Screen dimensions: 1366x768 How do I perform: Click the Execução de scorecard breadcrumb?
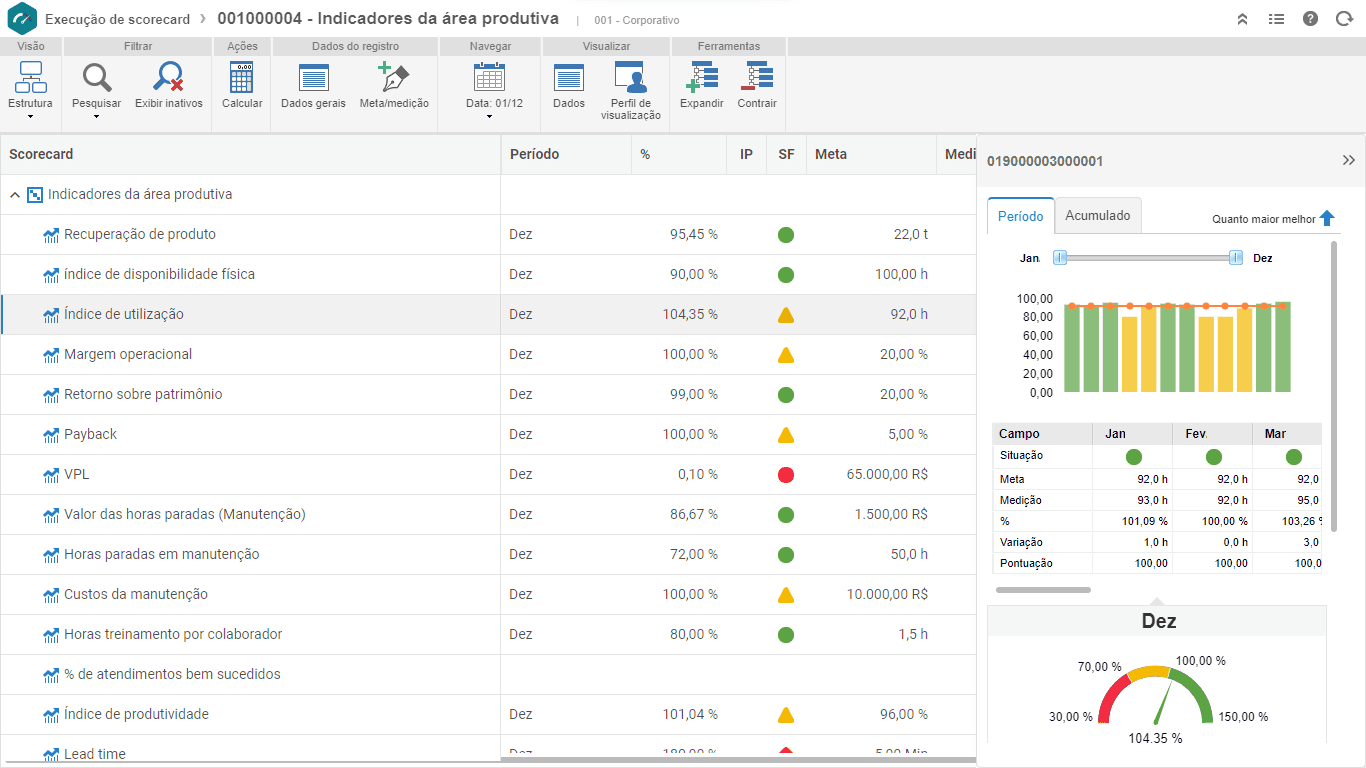click(117, 19)
